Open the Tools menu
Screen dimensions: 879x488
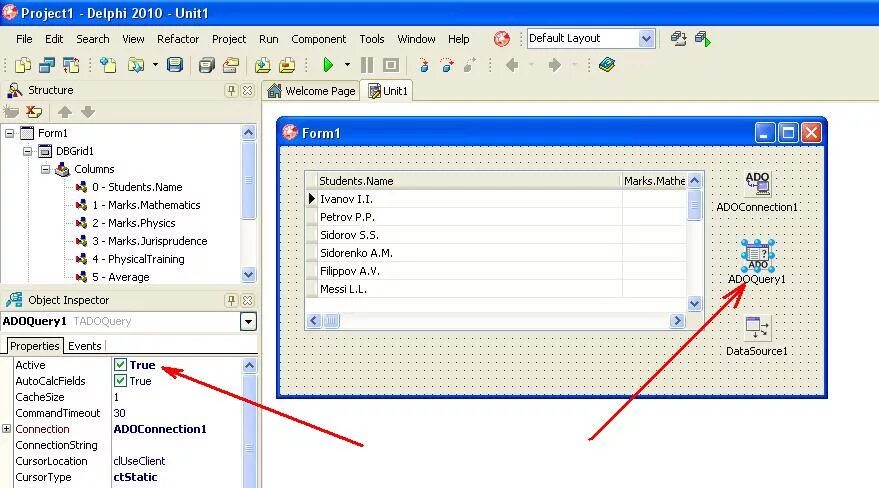372,39
